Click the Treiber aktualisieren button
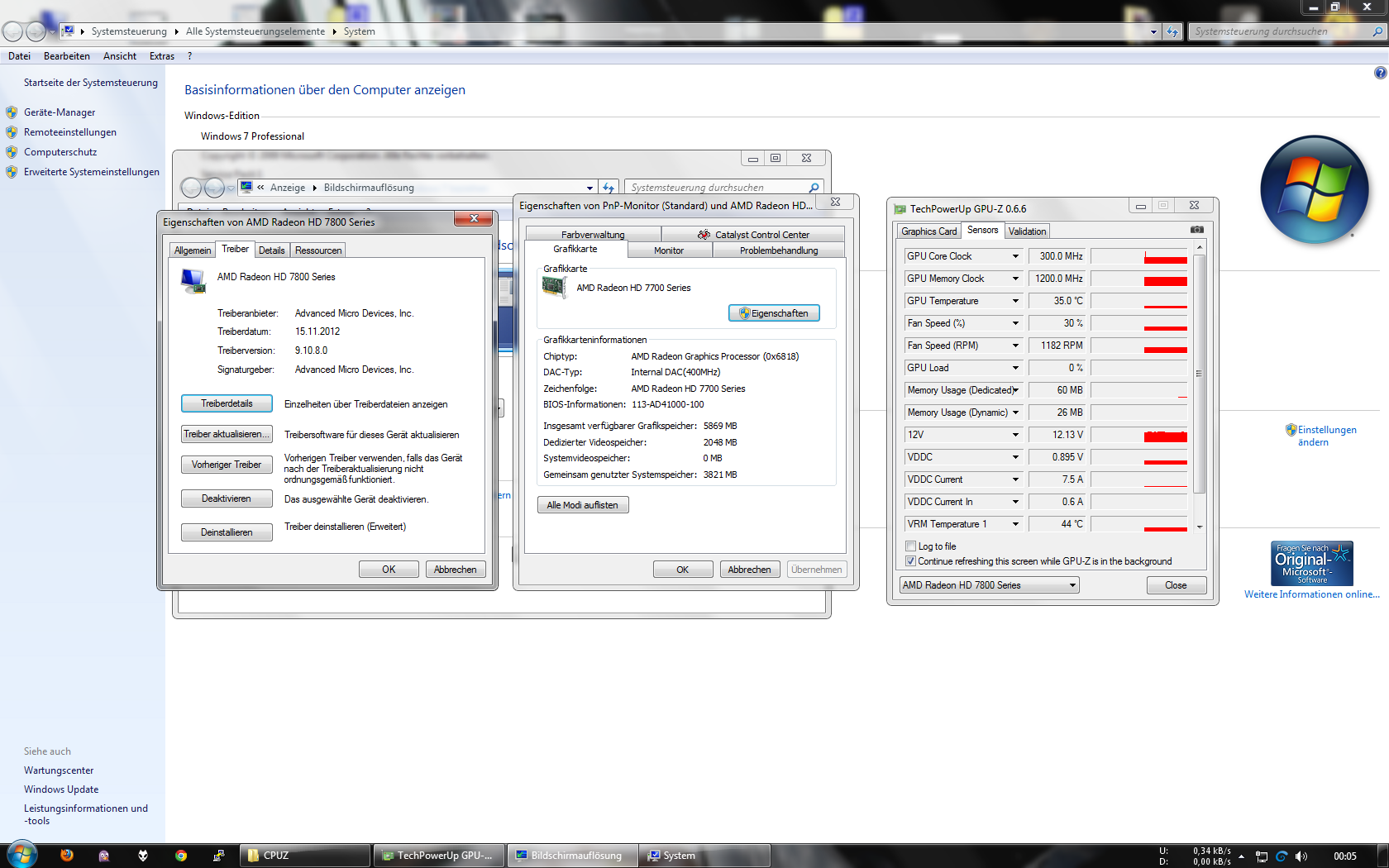Screen dimensions: 1389x868 coord(227,434)
